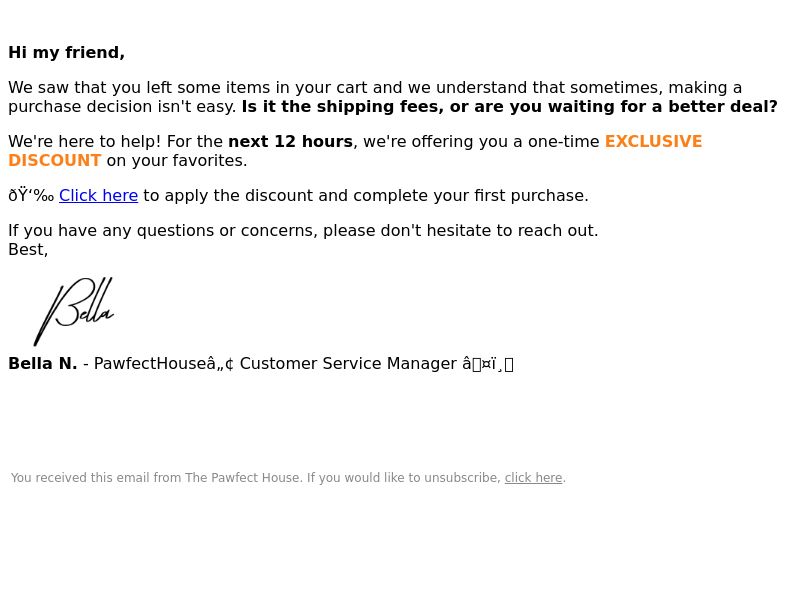Click the bold 'next 12 hours' text
Screen dimensions: 800x600
(290, 141)
